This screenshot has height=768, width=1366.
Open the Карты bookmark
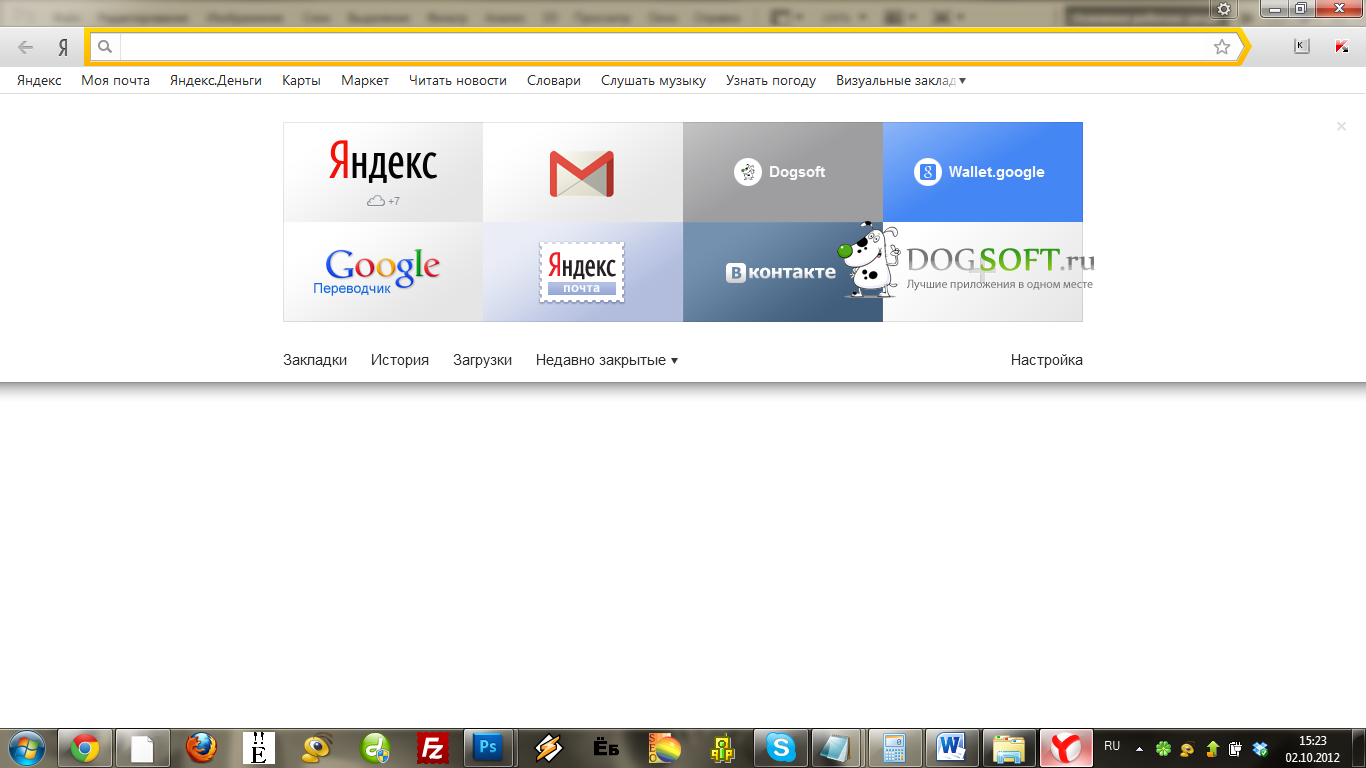click(x=301, y=80)
